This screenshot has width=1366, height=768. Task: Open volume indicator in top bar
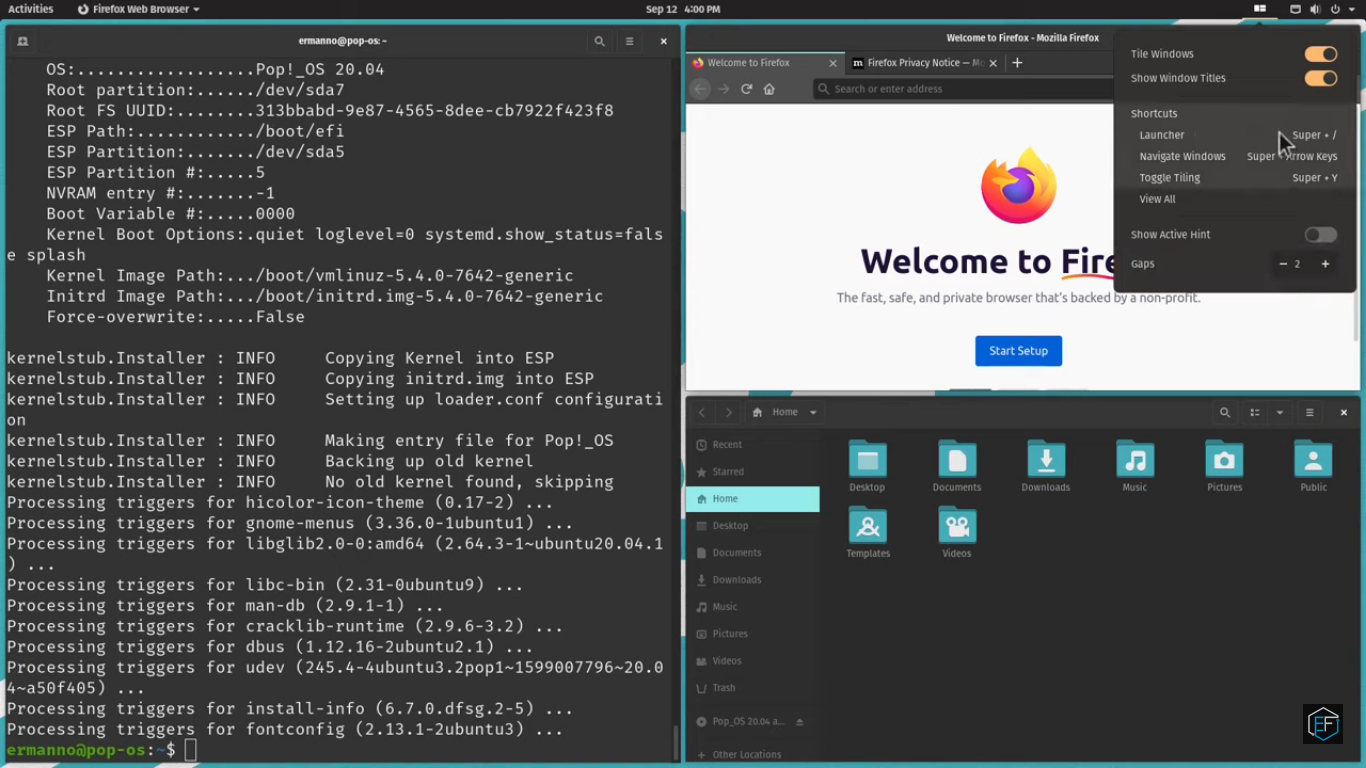point(1315,9)
